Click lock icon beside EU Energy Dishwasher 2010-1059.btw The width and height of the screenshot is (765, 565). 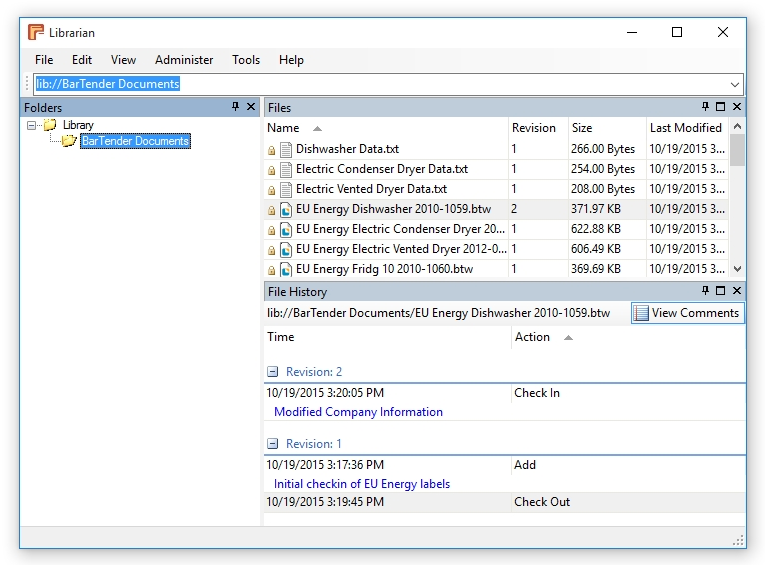tap(272, 210)
